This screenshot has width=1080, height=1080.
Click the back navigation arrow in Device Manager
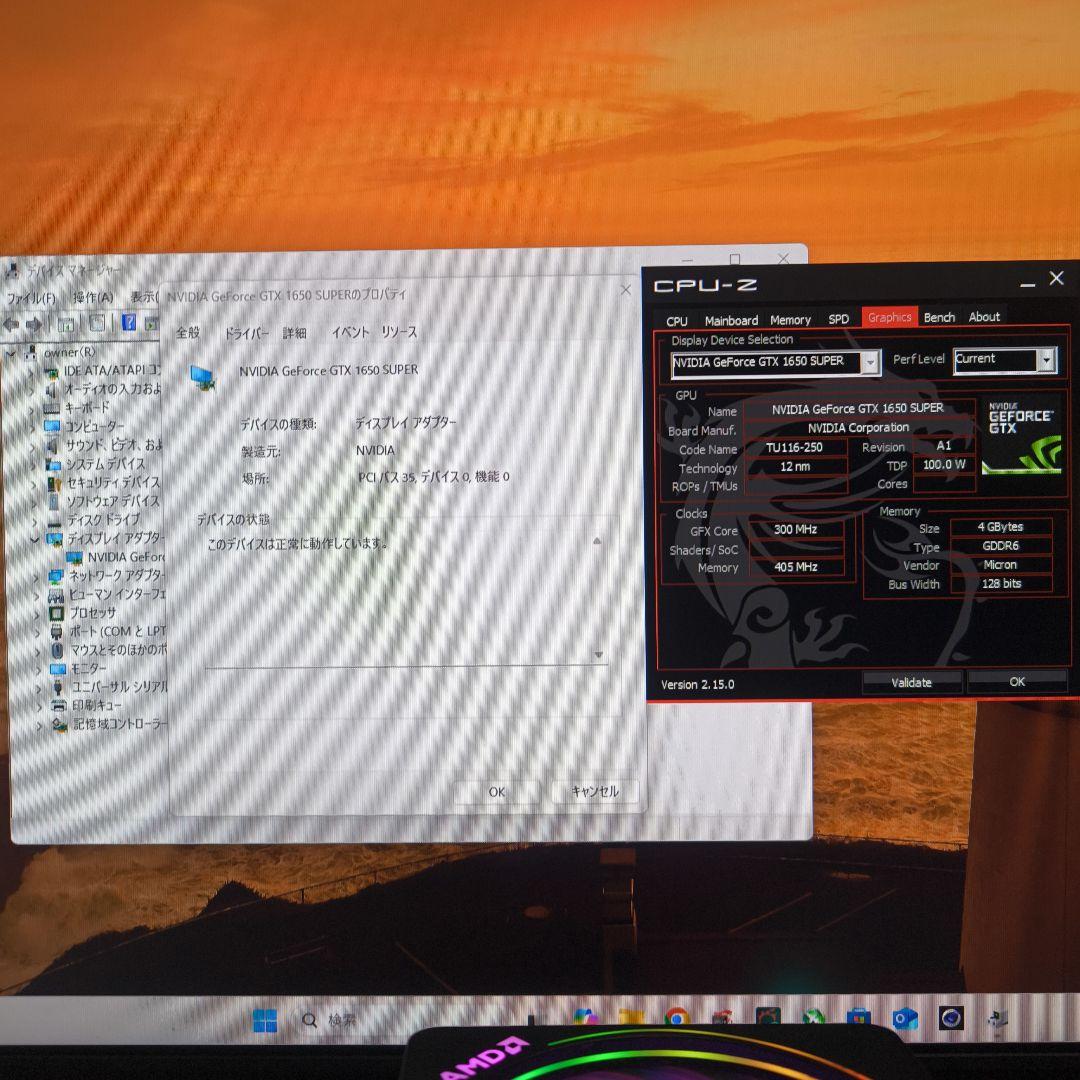coord(11,324)
